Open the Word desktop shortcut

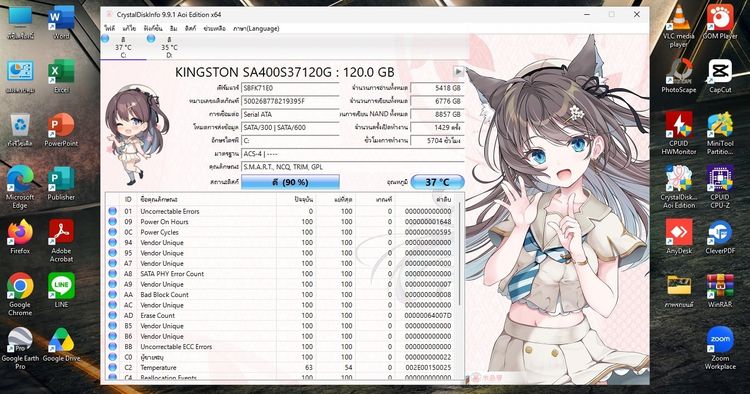click(61, 23)
